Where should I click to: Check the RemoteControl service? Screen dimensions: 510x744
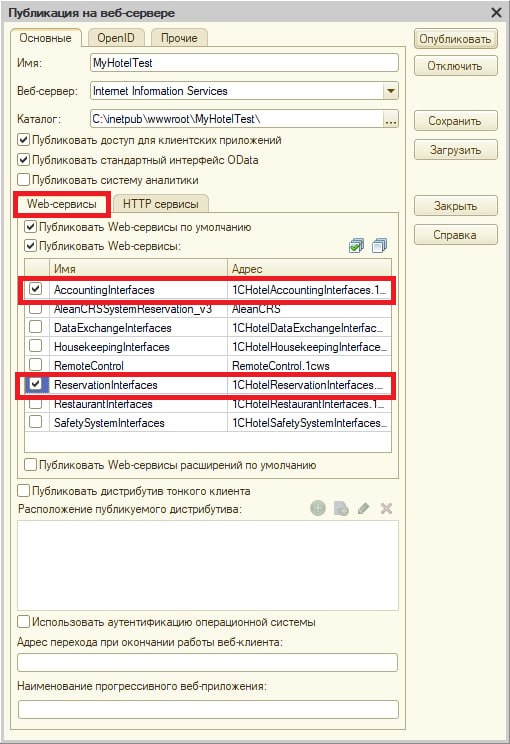pos(36,365)
